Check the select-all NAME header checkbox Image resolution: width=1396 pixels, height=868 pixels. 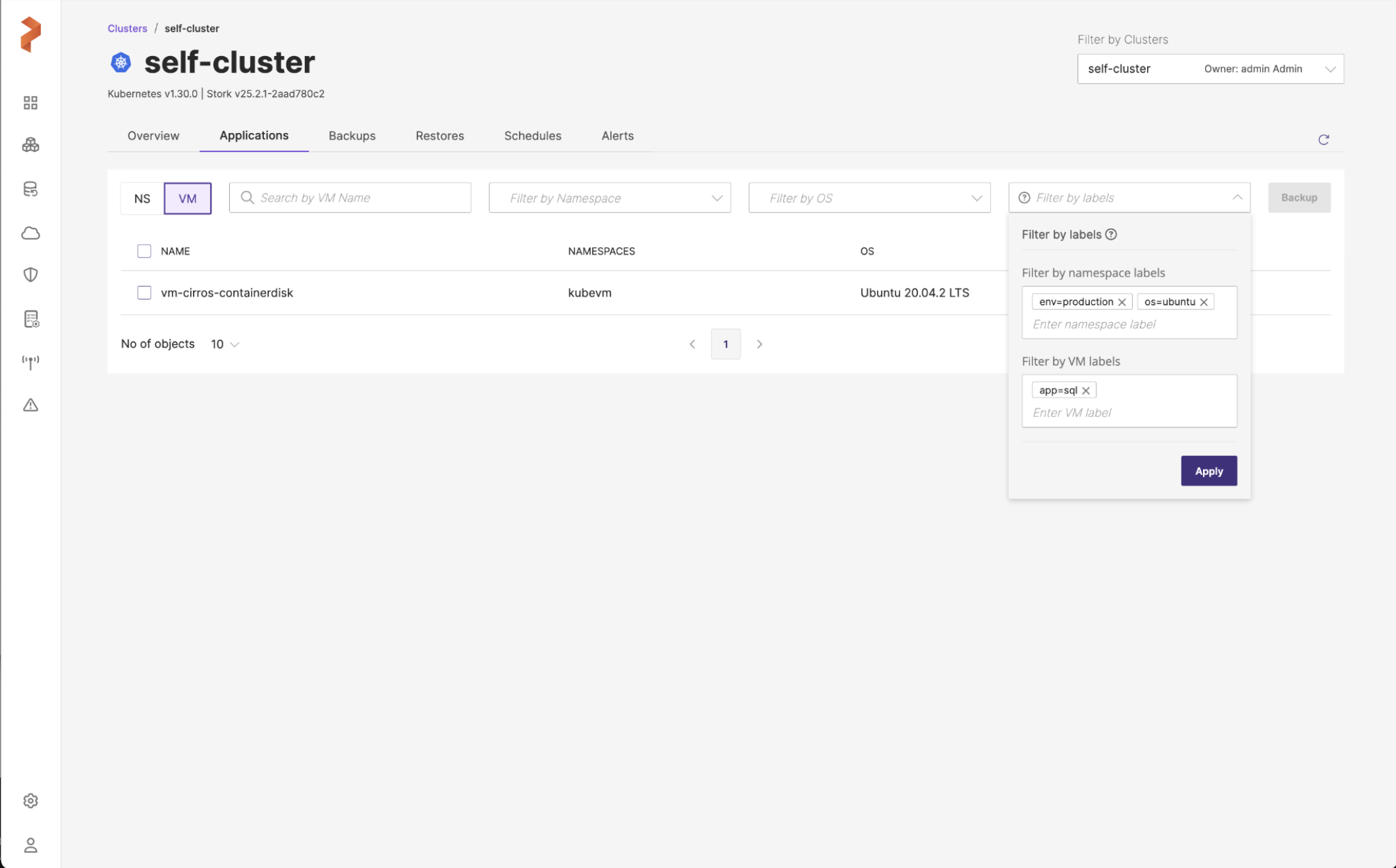coord(144,251)
